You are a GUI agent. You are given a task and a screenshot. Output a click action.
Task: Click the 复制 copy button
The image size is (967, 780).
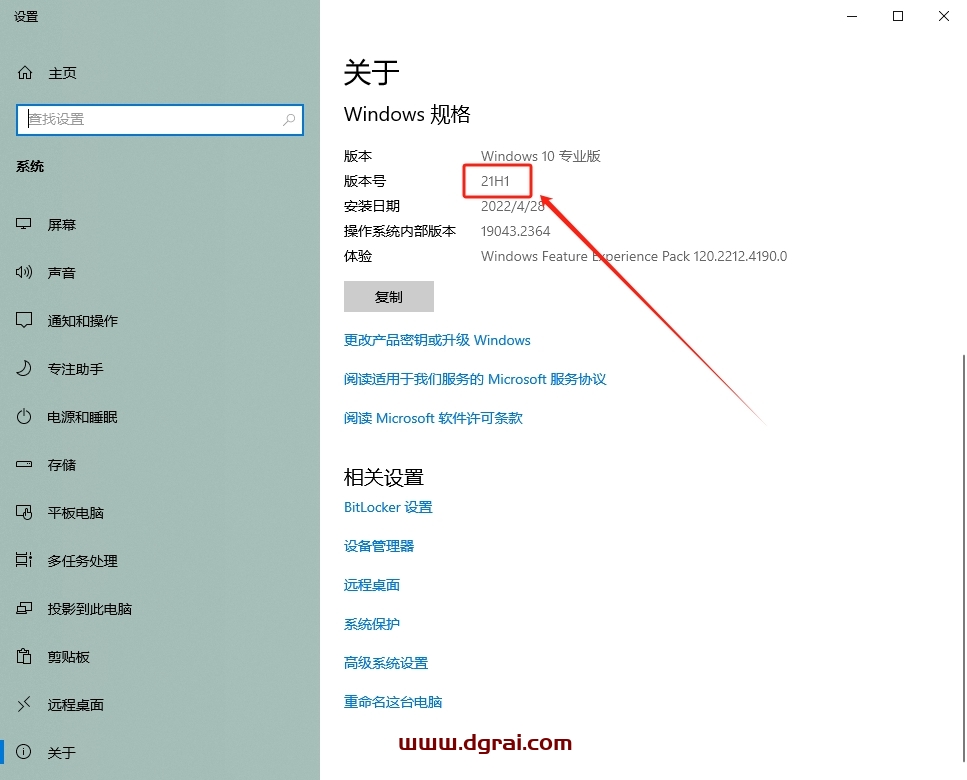[389, 297]
